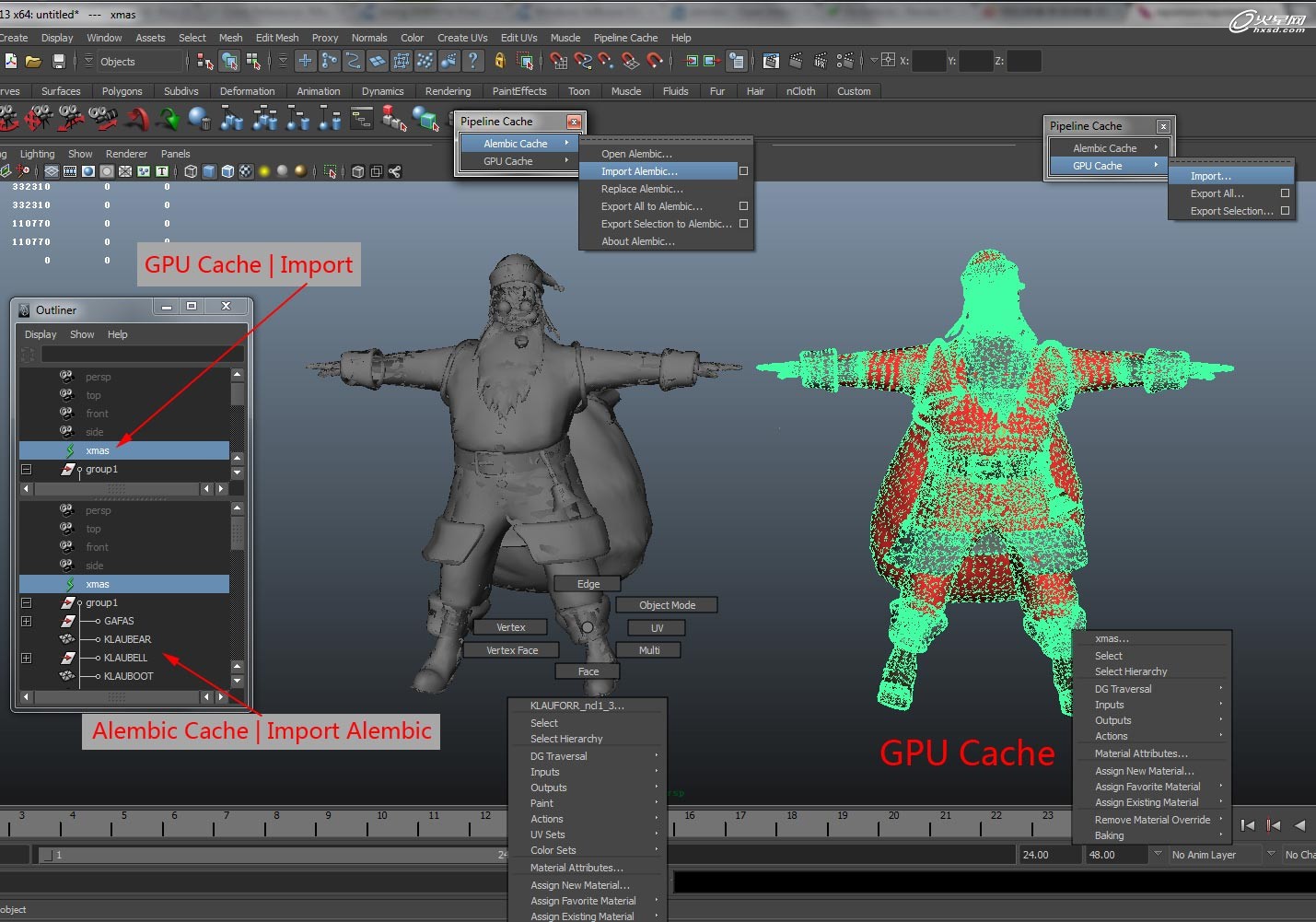This screenshot has width=1316, height=922.
Task: Click the lock selection padlock icon
Action: point(500,62)
